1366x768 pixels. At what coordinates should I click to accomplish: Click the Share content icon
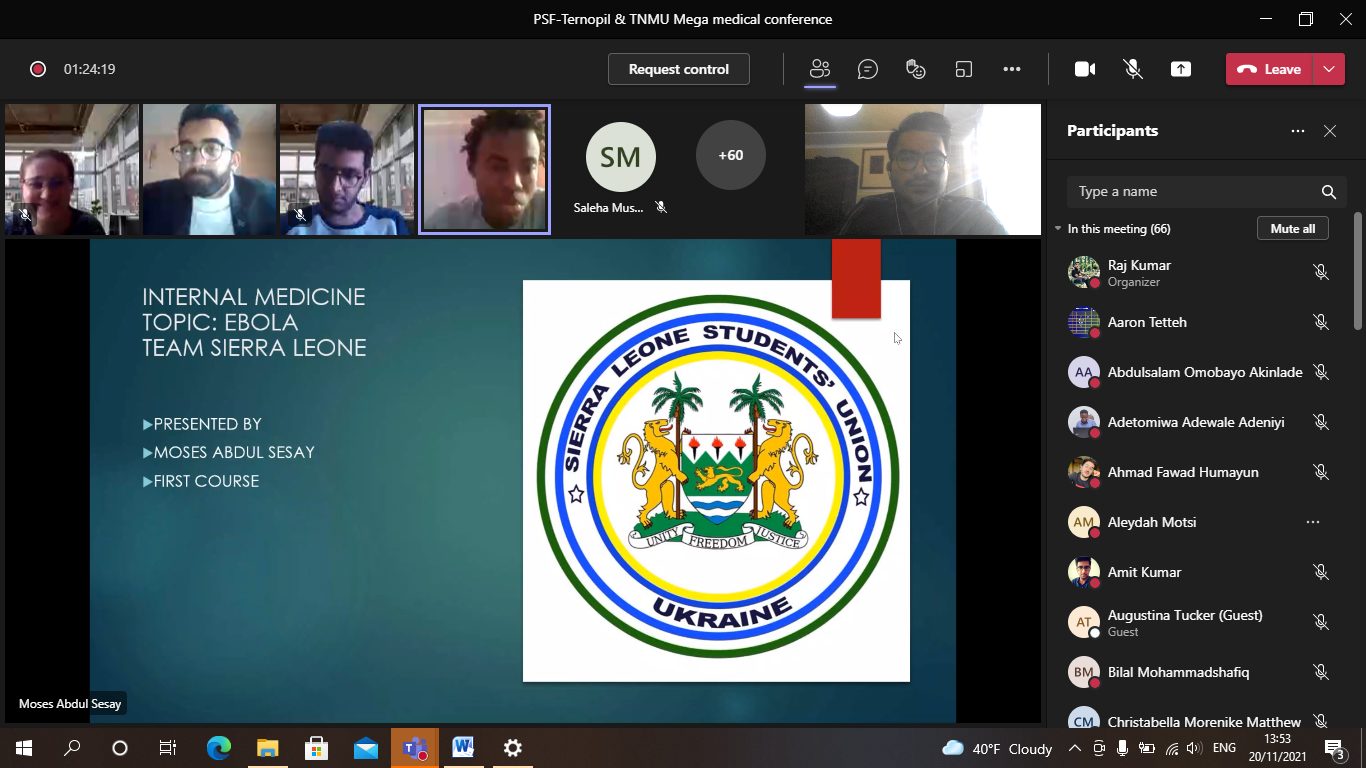[x=1181, y=69]
